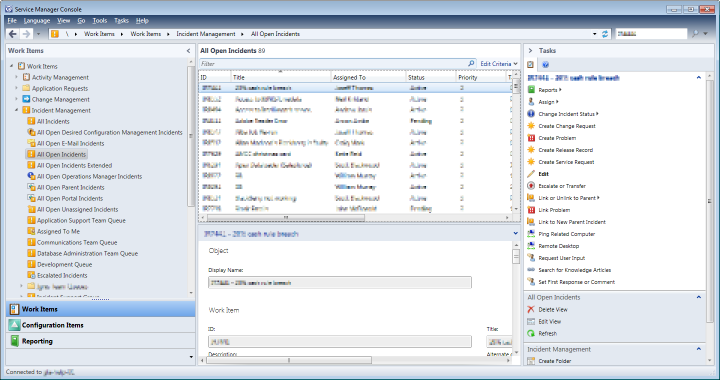Collapse the incident details preview pane
The image size is (720, 380).
point(516,234)
